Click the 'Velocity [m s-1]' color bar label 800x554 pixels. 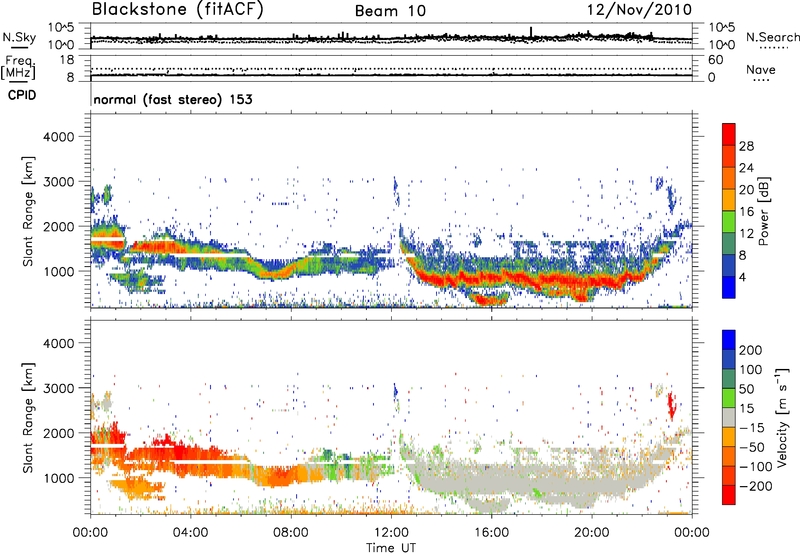tap(782, 417)
